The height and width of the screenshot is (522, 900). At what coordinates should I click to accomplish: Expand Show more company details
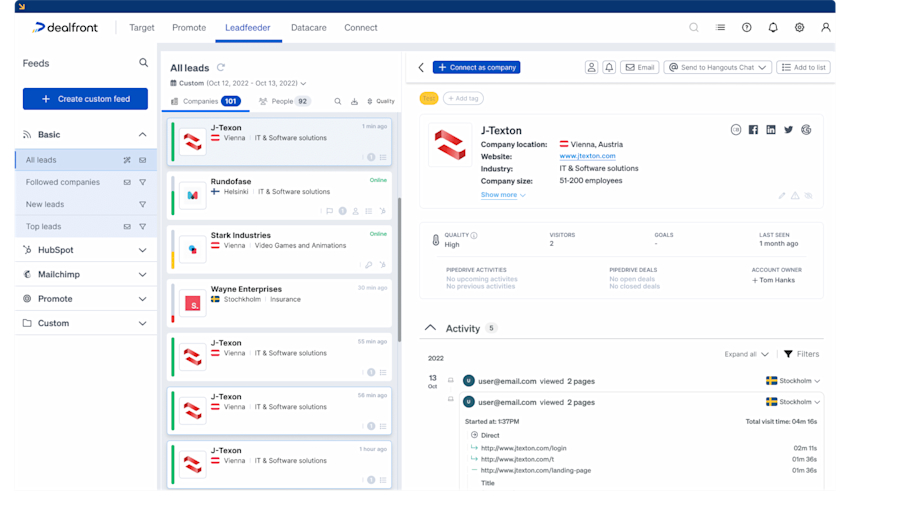tap(503, 195)
